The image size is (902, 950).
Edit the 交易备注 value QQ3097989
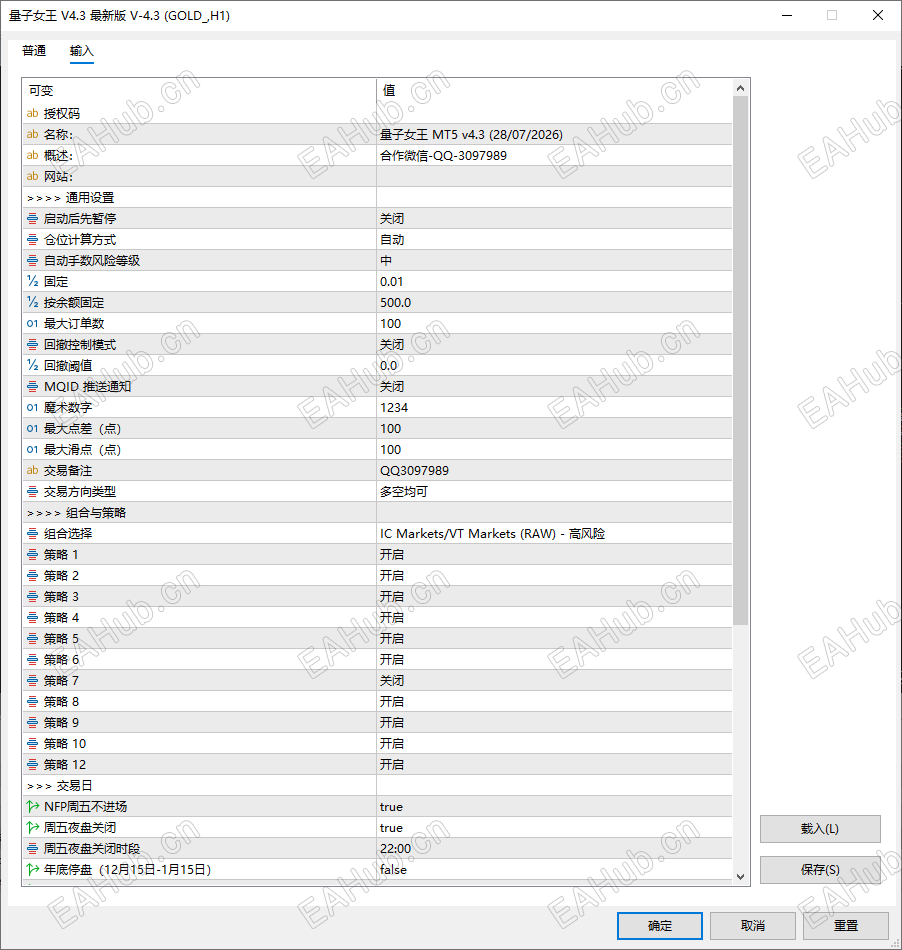click(x=554, y=470)
